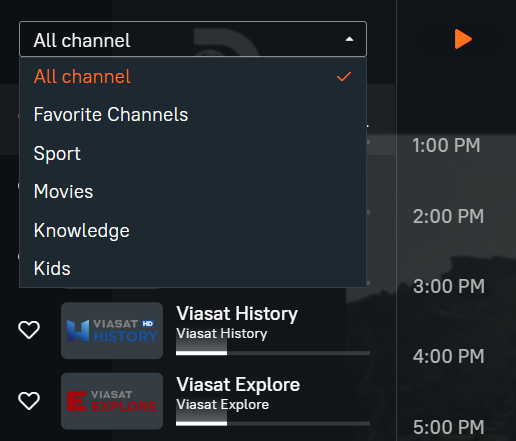Click the Viasat Explore progress bar
Viewport: 516px width, 441px height.
273,424
